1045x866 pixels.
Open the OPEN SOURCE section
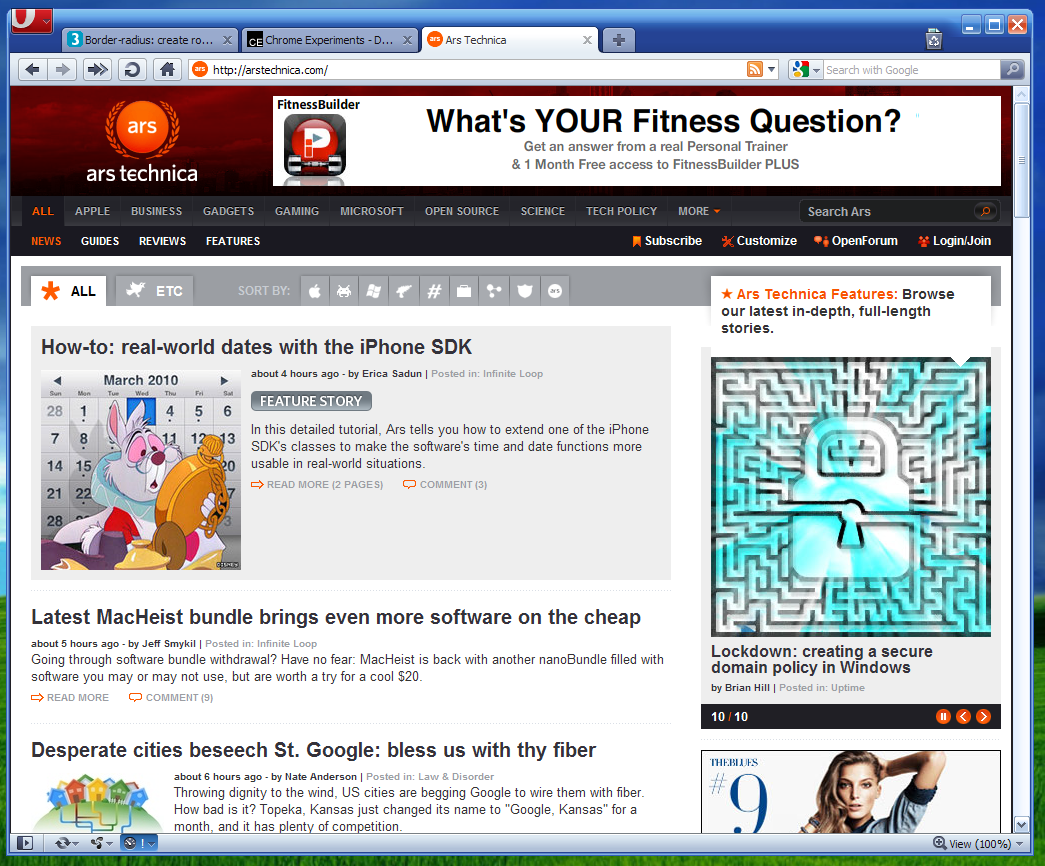462,211
